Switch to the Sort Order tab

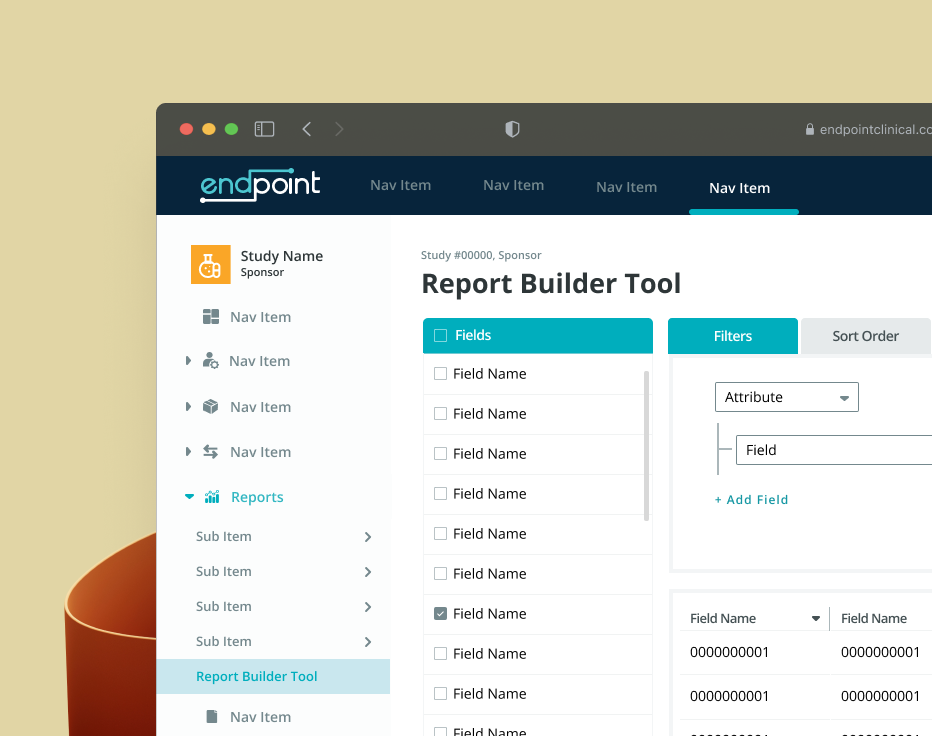(x=866, y=336)
